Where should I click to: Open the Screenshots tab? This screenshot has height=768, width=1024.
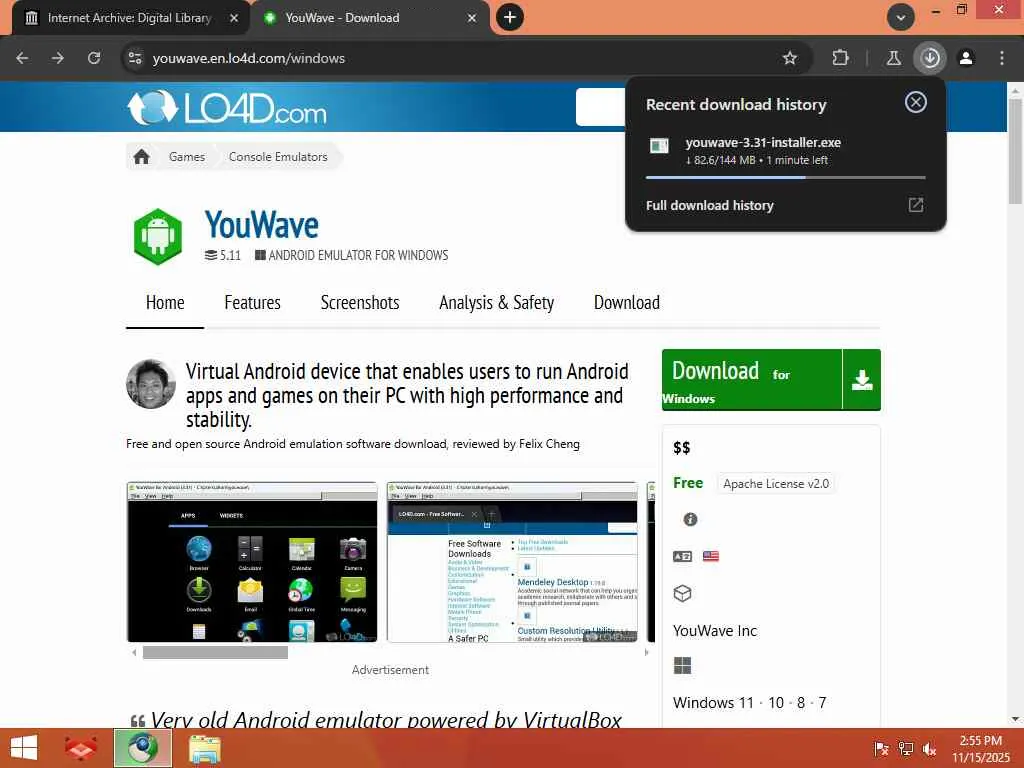tap(360, 303)
